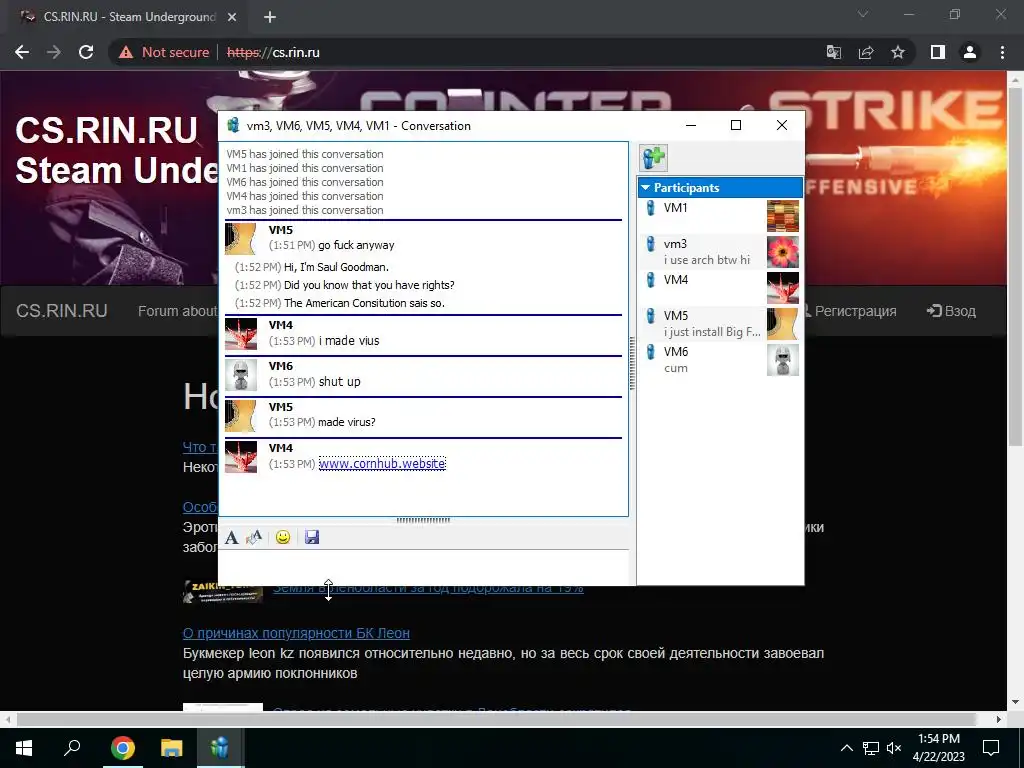Click VM6's robot avatar in Participants
The width and height of the screenshot is (1024, 768).
[782, 360]
